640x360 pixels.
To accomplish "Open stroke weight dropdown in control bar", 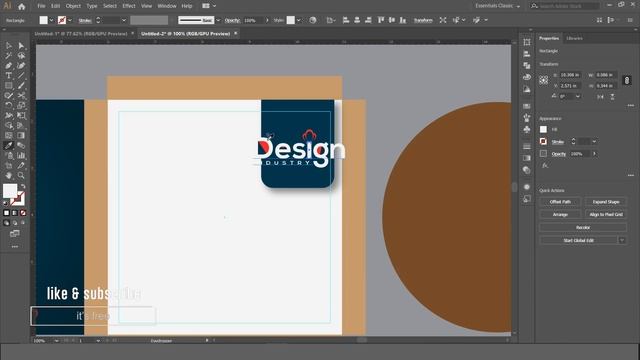I will click(124, 20).
